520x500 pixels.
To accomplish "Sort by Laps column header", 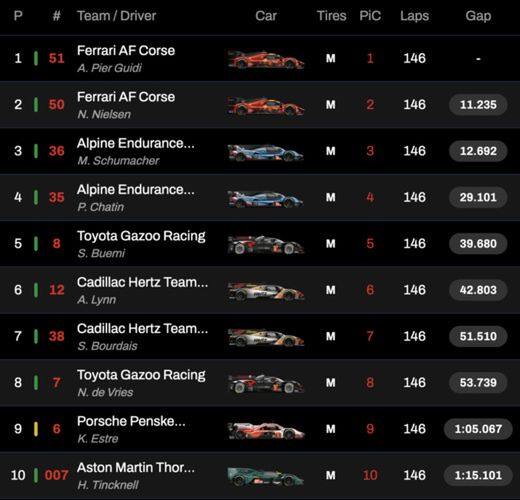I will (414, 16).
